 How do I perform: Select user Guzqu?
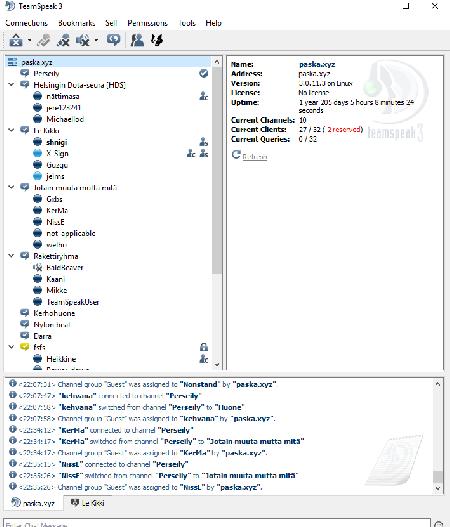click(57, 165)
